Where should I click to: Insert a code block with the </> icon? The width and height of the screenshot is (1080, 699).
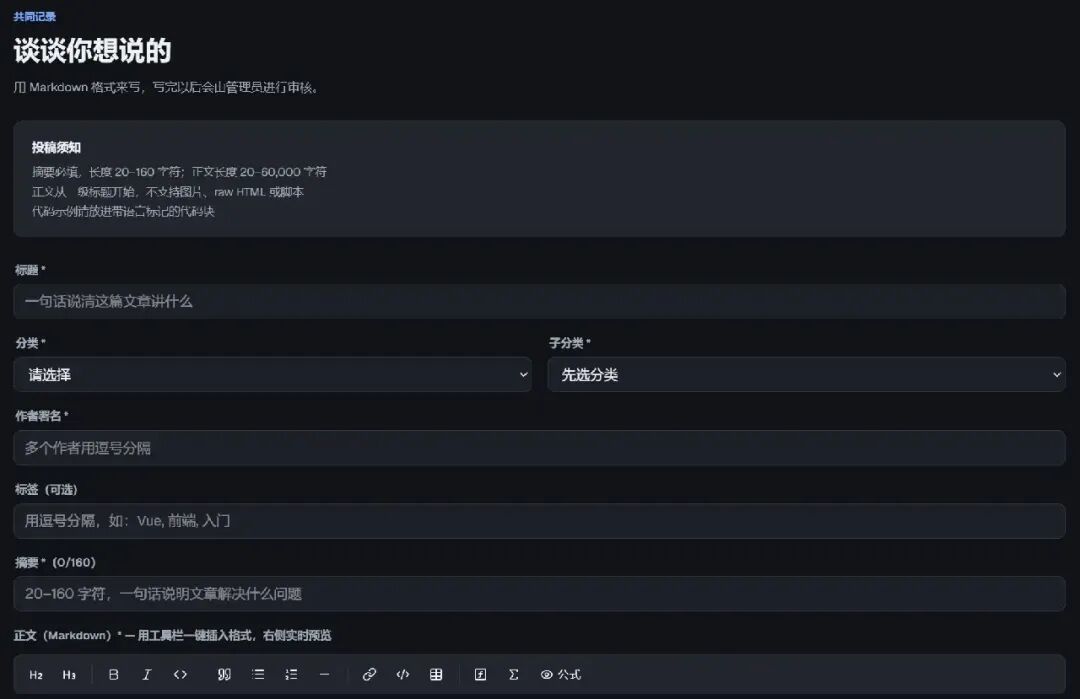click(x=403, y=675)
